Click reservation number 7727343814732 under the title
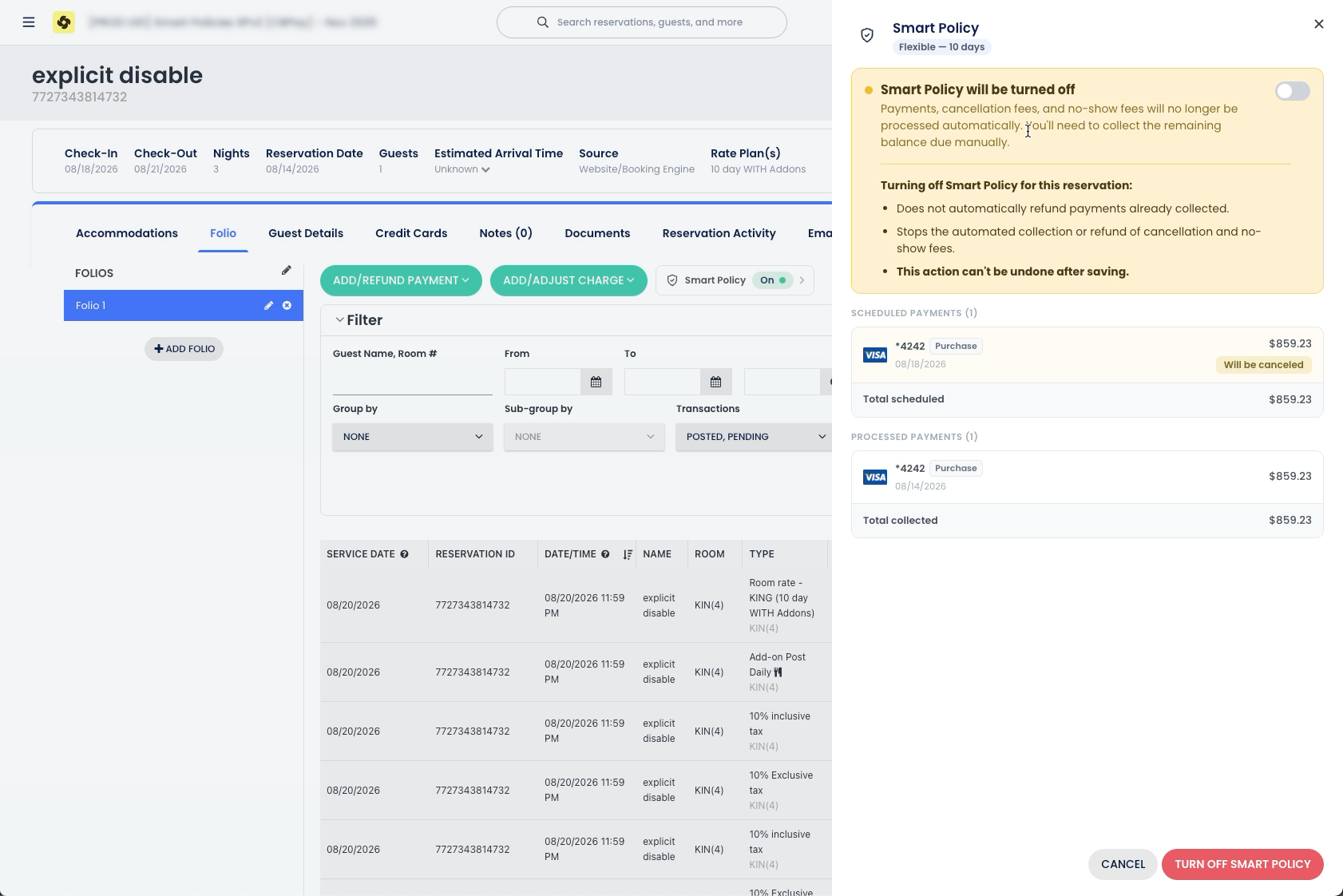This screenshot has width=1343, height=896. 80,97
